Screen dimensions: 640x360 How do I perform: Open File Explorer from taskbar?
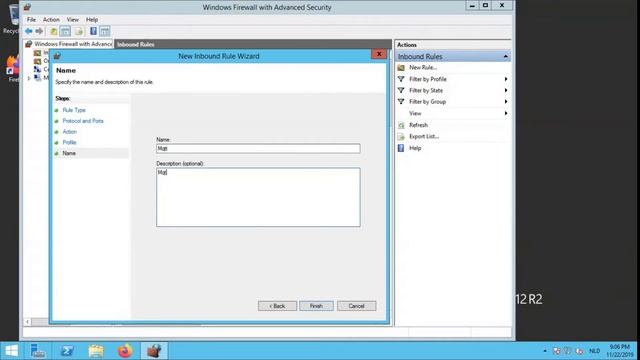pos(96,351)
